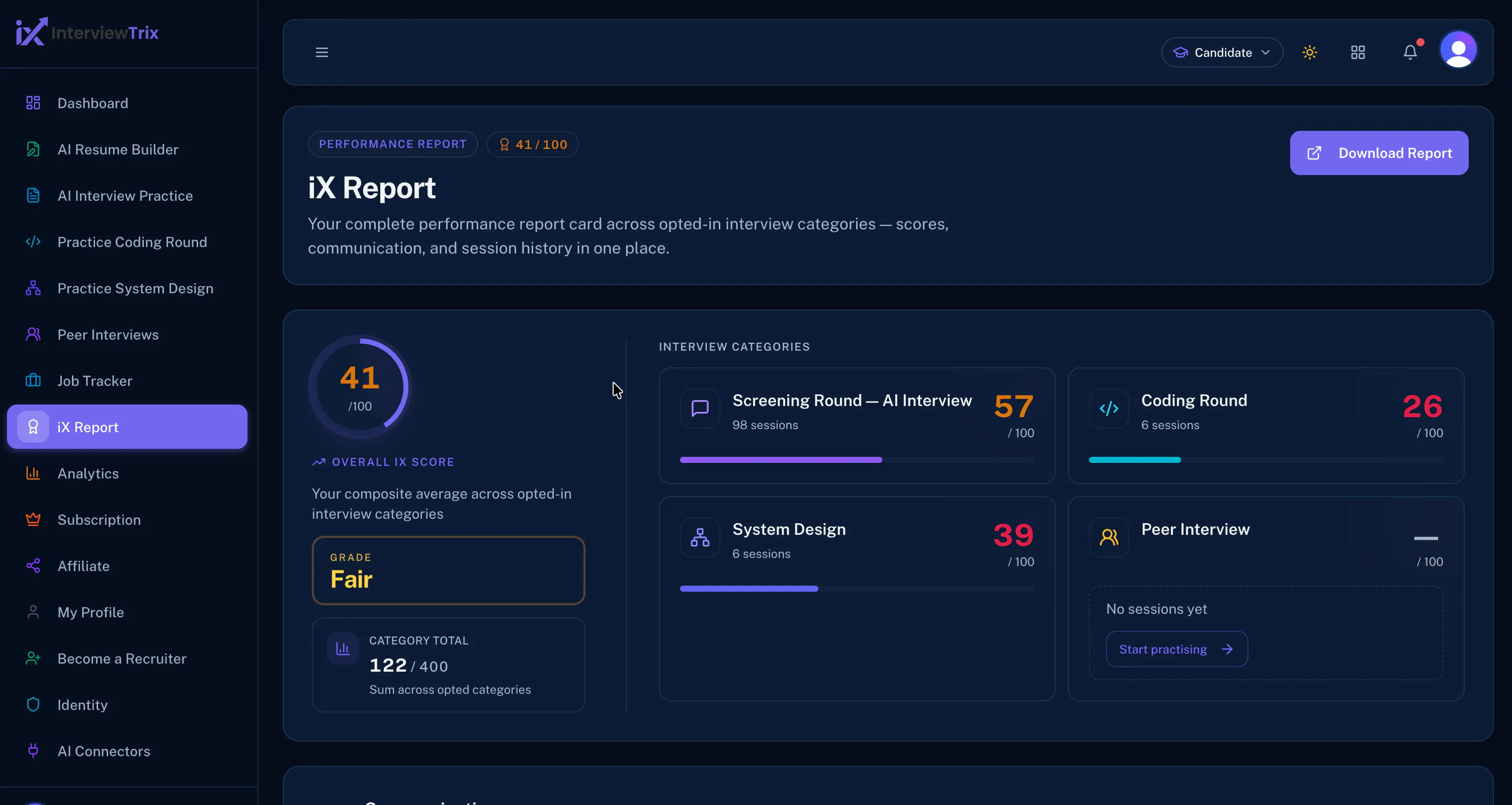Screen dimensions: 1512x805
Task: Click the Practice System Design icon
Action: [33, 288]
